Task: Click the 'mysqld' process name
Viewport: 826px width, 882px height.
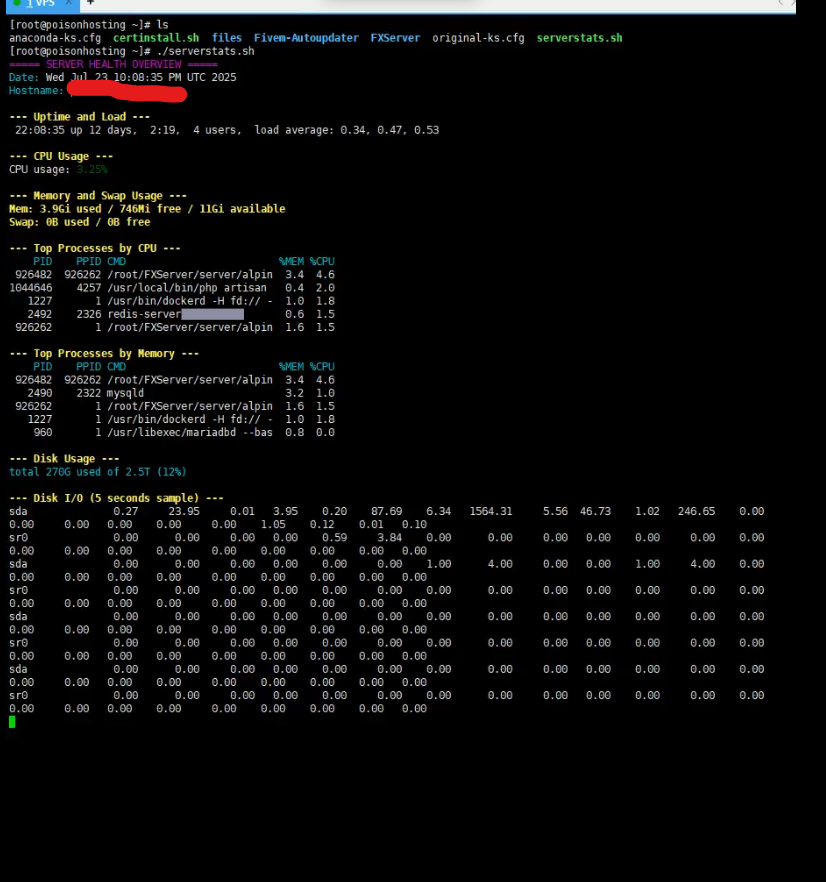Action: click(125, 393)
